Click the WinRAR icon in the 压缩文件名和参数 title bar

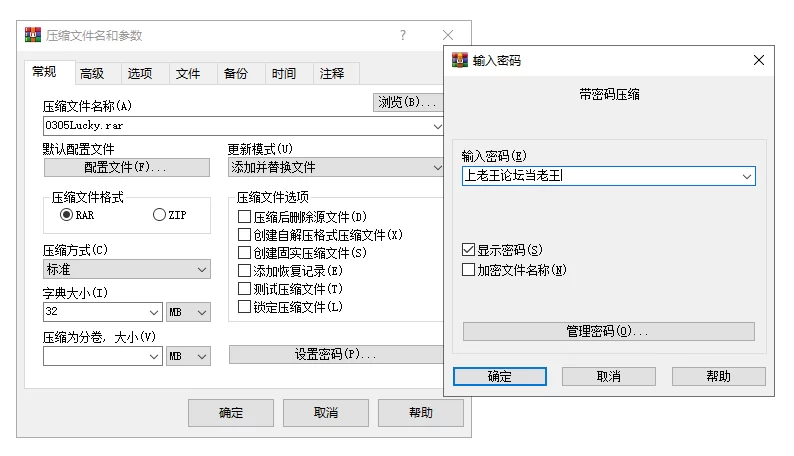(x=33, y=35)
